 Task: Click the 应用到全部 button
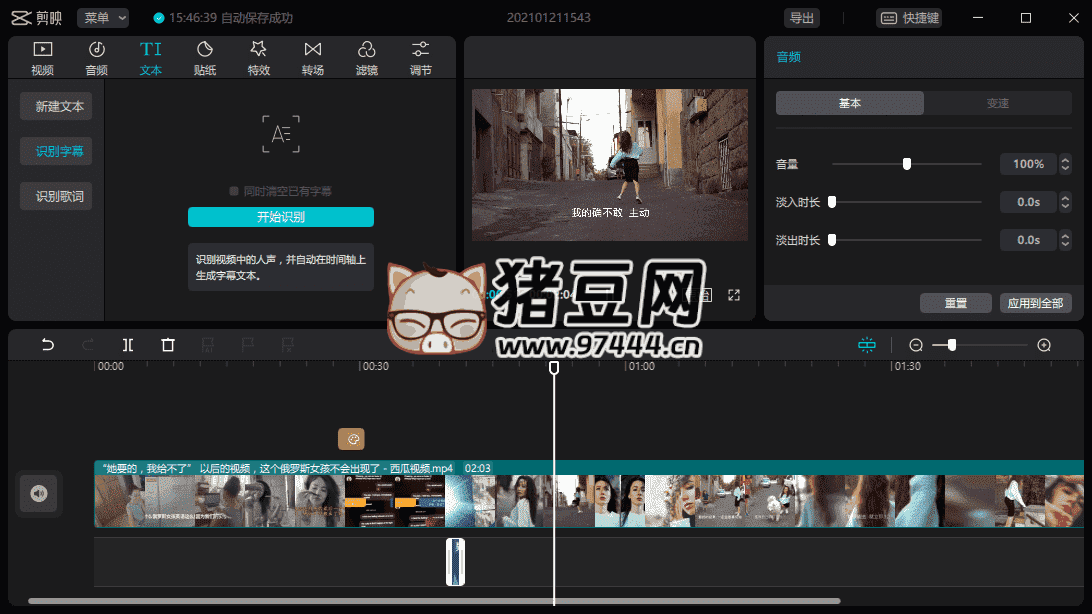pyautogui.click(x=1035, y=303)
